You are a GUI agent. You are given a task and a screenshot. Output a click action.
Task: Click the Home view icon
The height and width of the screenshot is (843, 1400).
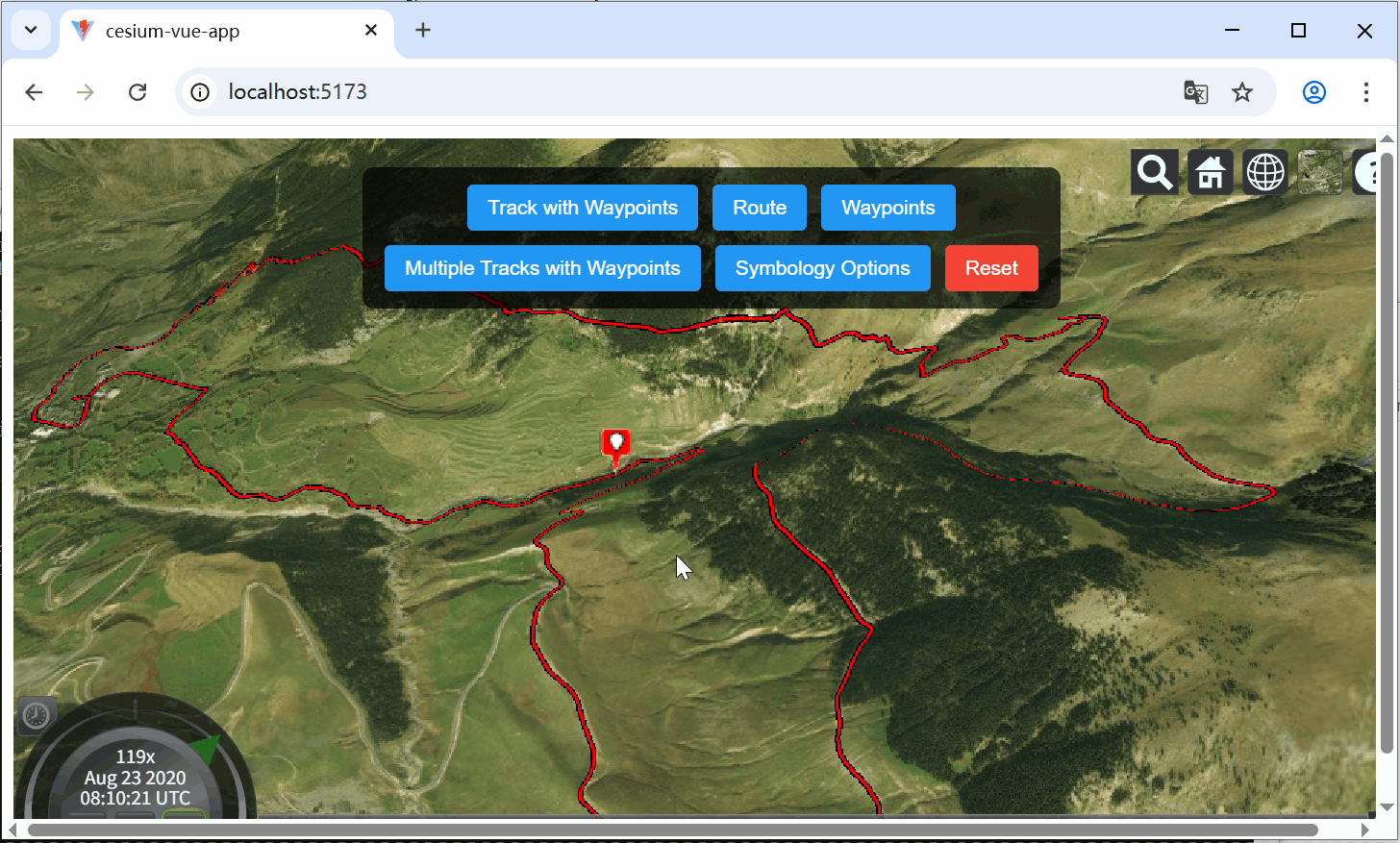[1210, 173]
